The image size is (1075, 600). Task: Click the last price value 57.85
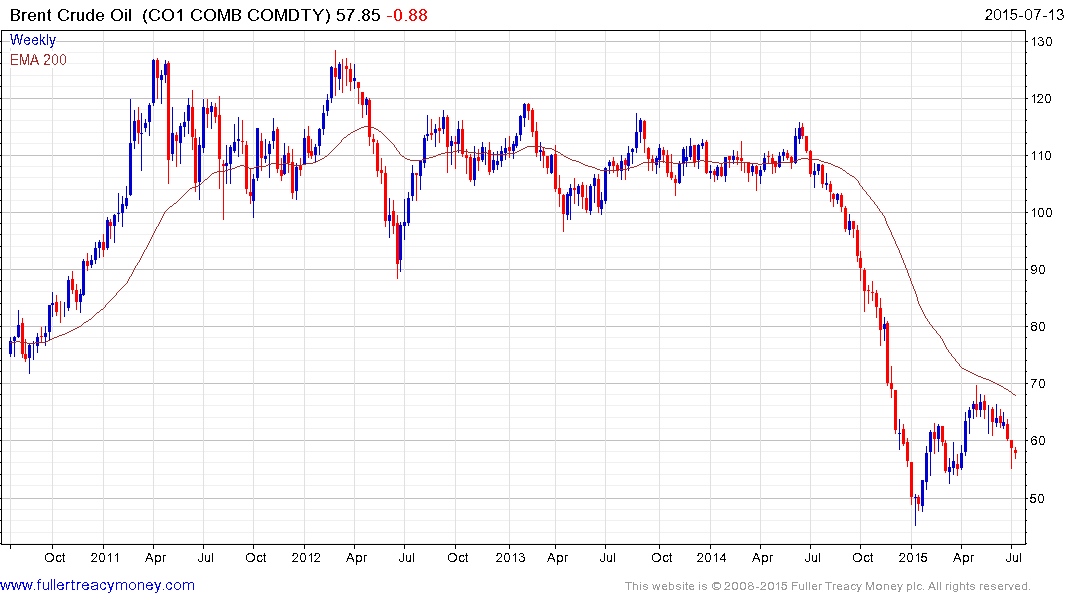tap(358, 15)
